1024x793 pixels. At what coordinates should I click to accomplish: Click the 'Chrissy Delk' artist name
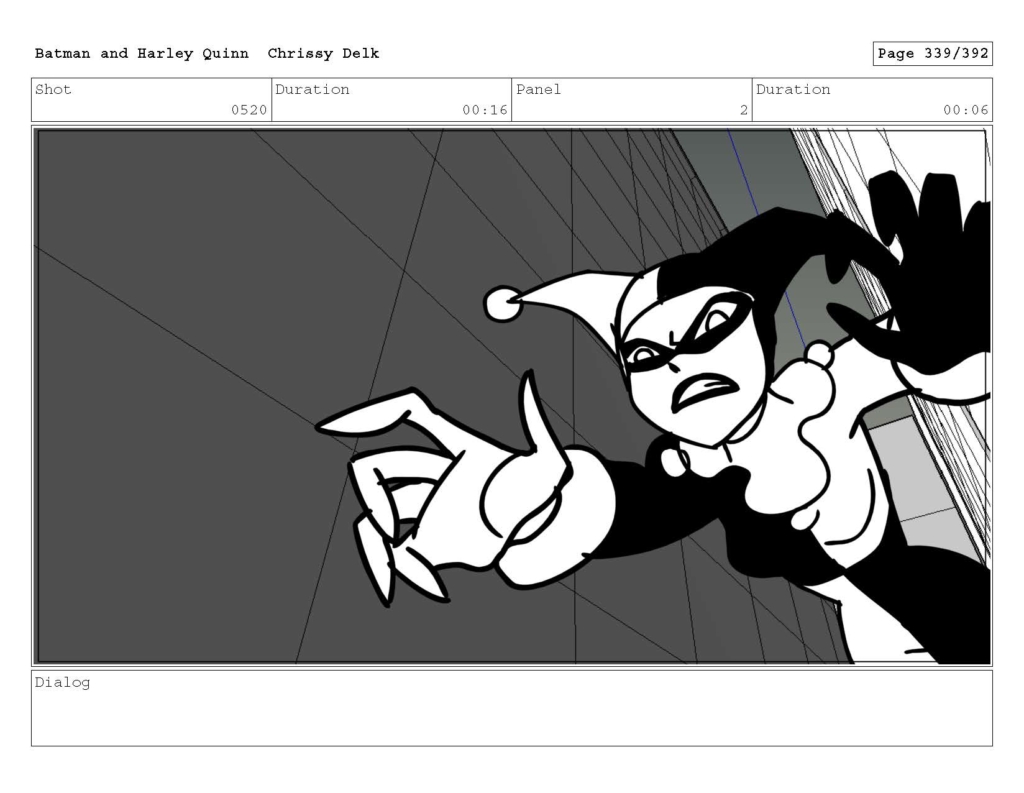(x=323, y=54)
